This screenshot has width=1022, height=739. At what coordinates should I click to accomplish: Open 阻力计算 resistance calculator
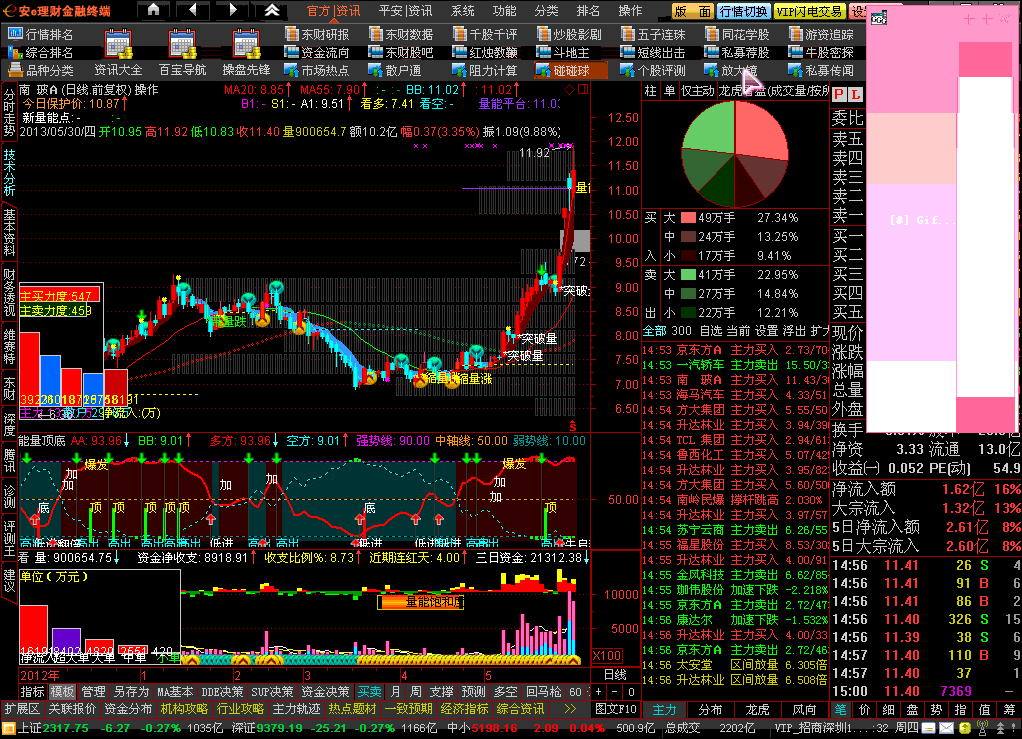click(486, 70)
